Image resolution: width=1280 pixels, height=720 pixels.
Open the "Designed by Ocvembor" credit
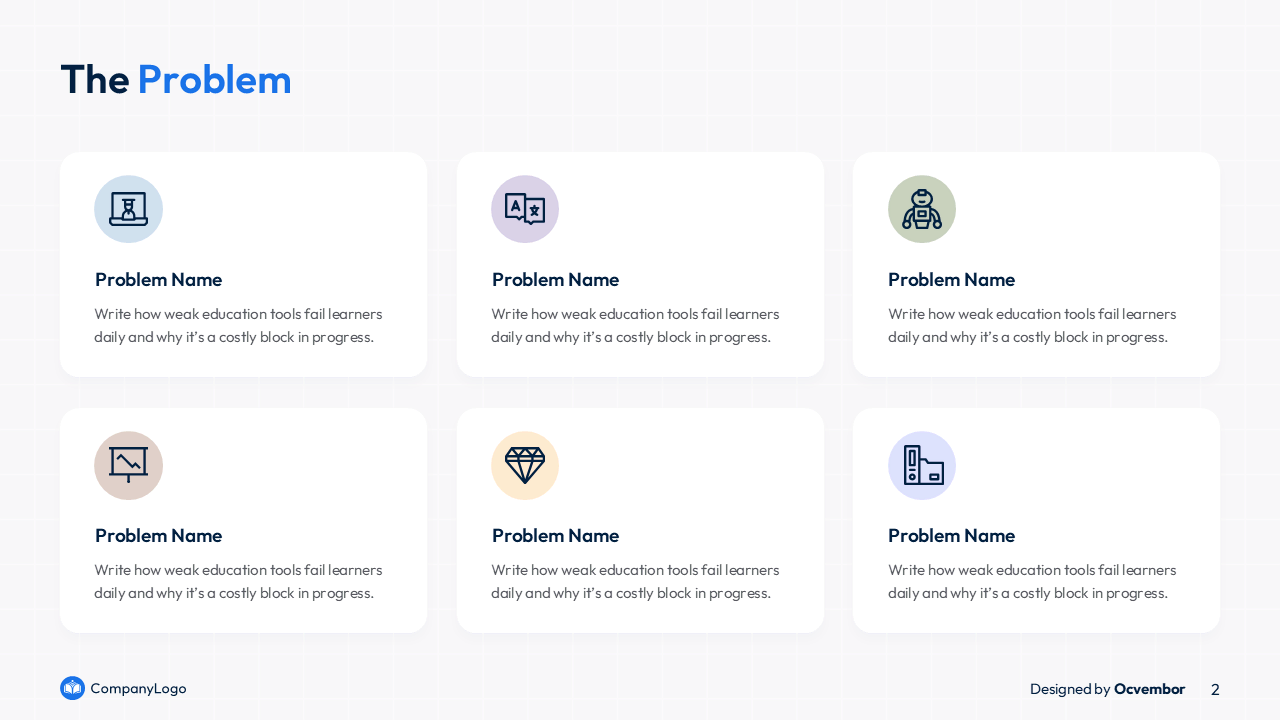[x=1107, y=689]
